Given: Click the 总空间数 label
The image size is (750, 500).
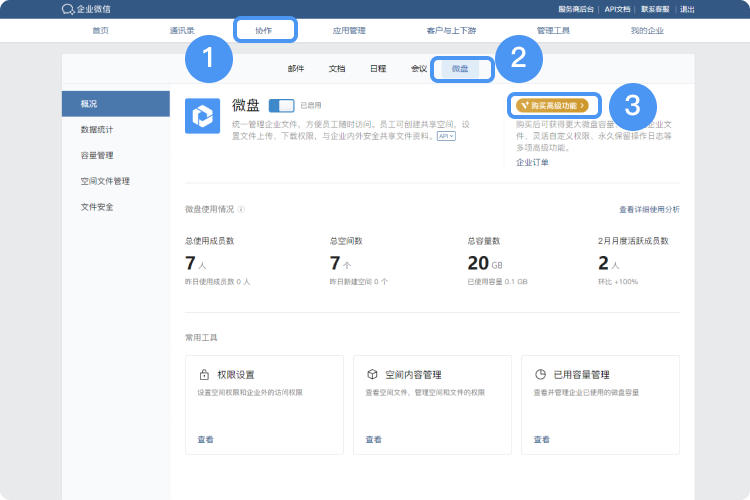Looking at the screenshot, I should point(346,241).
